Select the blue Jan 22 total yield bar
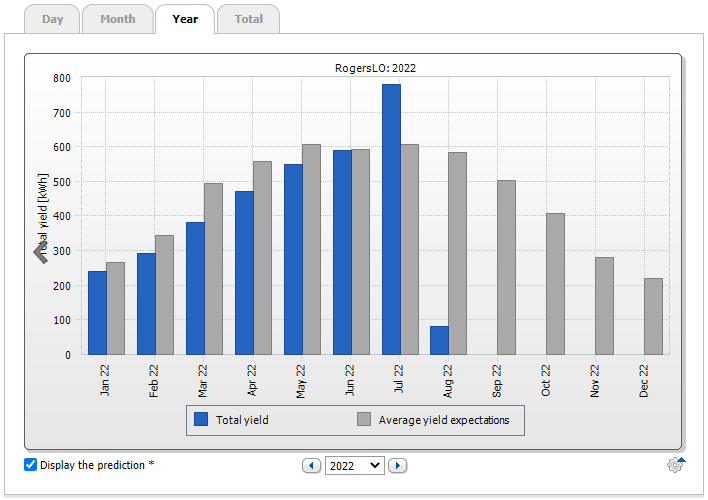 point(97,312)
